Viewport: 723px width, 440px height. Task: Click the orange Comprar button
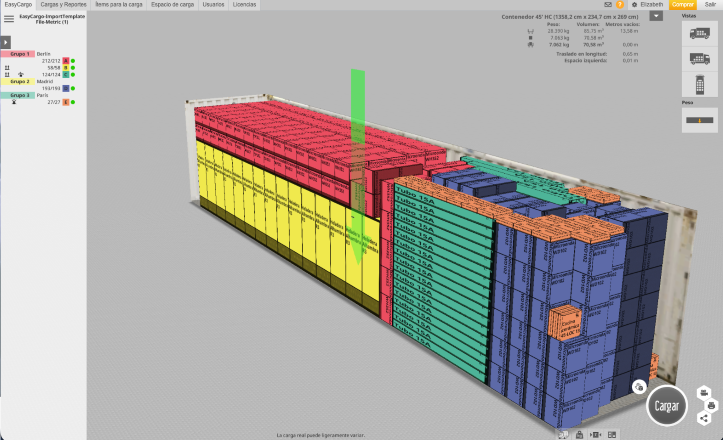(682, 5)
